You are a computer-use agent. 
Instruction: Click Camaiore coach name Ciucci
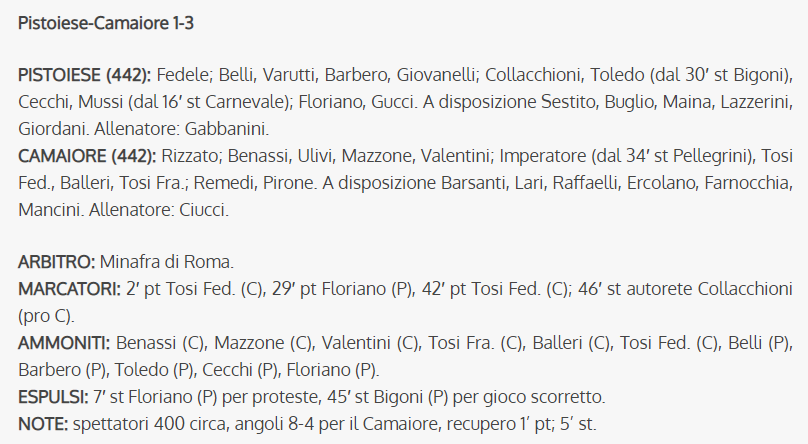[x=204, y=210]
